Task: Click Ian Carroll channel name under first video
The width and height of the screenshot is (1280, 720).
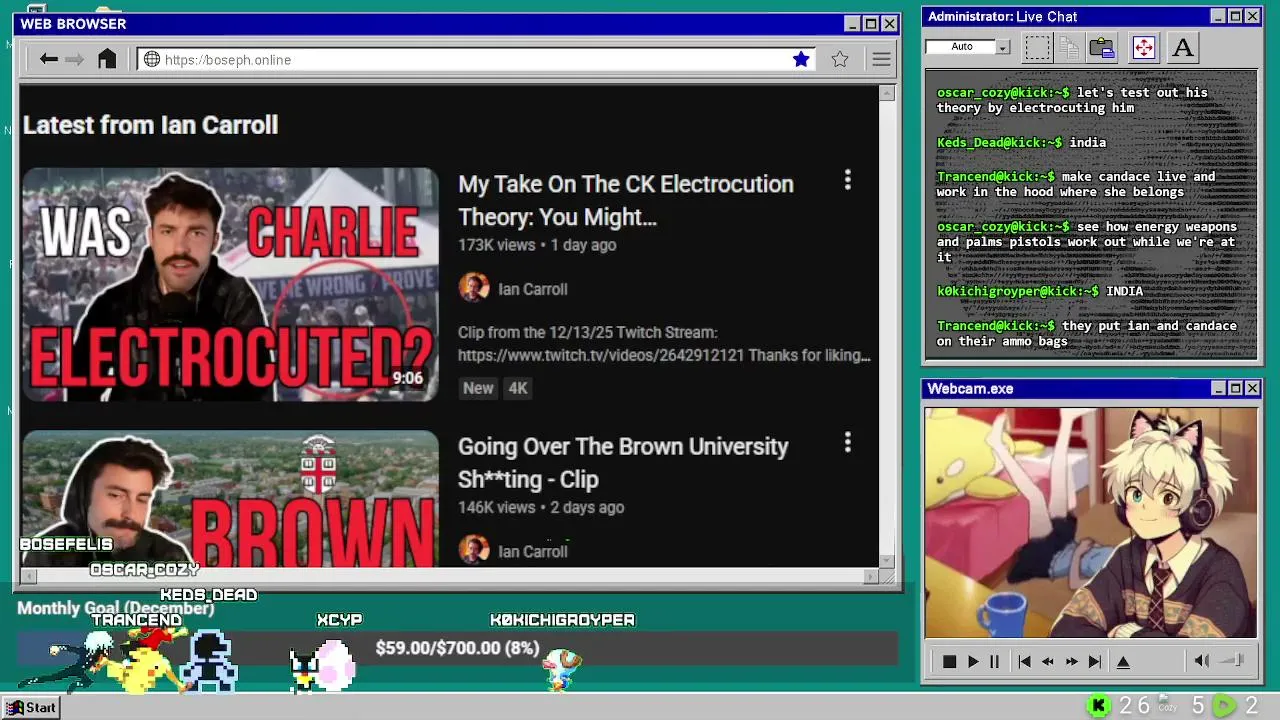Action: 533,289
